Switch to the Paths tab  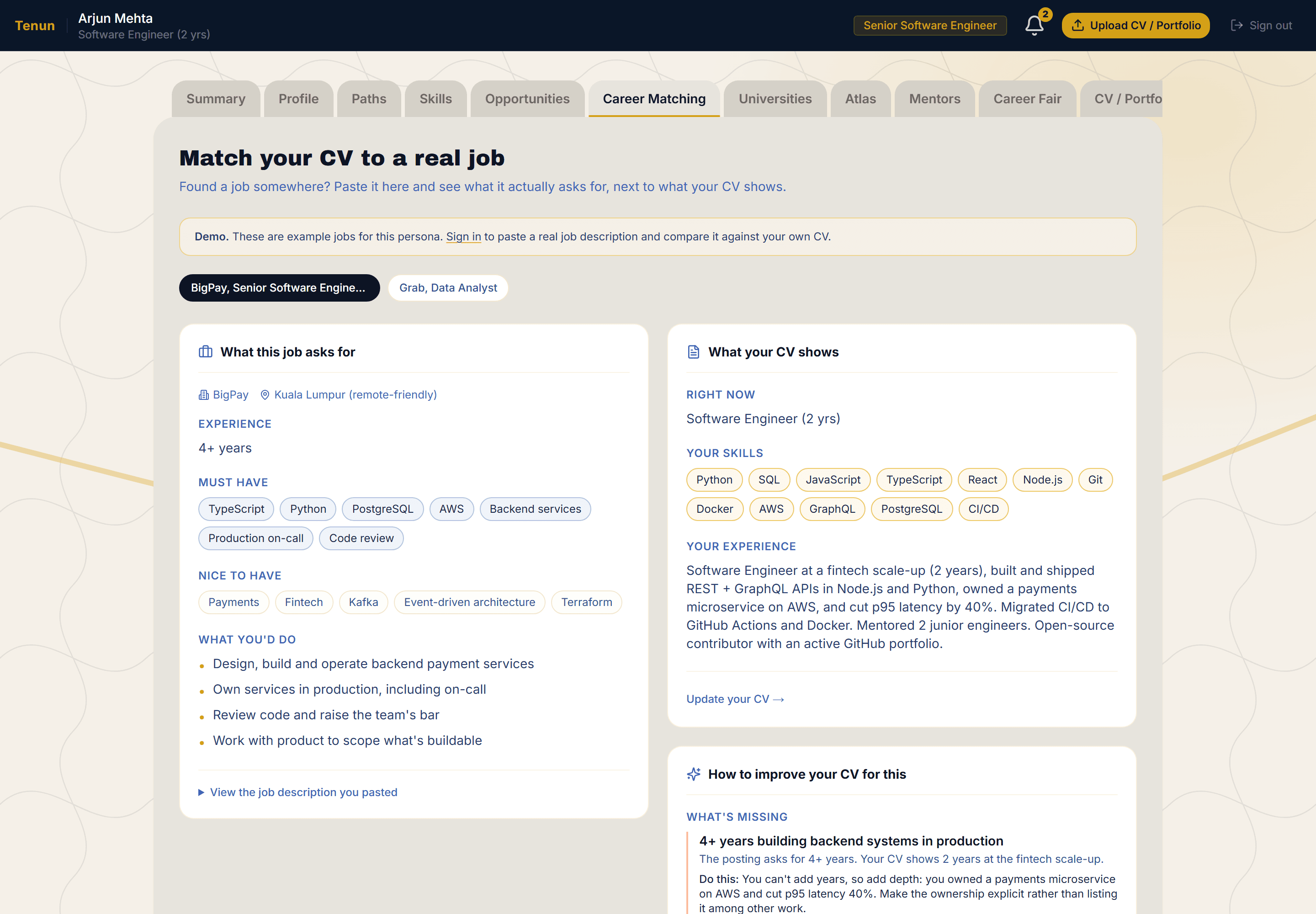tap(369, 99)
